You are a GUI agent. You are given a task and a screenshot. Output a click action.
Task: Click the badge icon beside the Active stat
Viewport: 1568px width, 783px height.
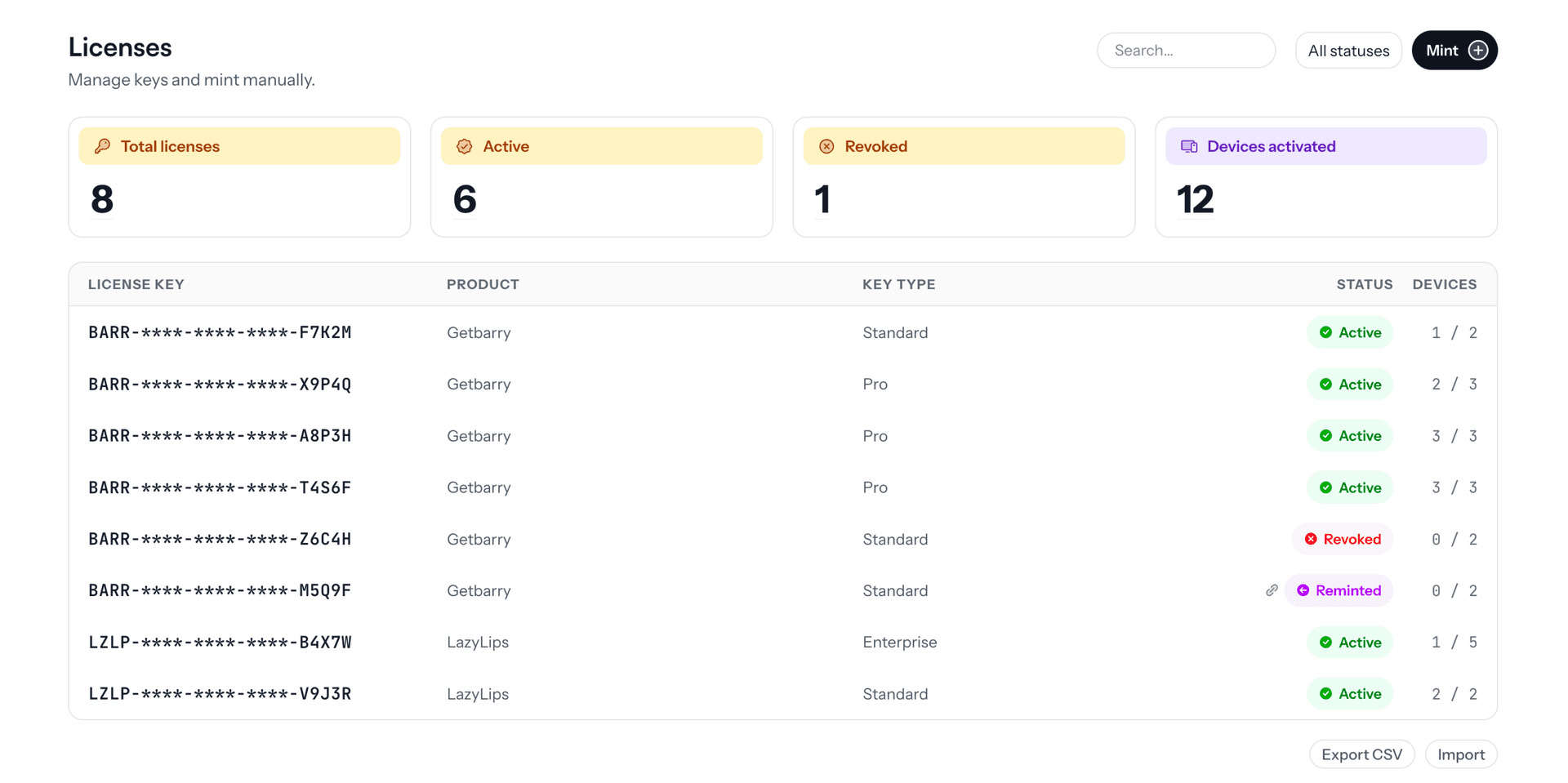tap(465, 146)
